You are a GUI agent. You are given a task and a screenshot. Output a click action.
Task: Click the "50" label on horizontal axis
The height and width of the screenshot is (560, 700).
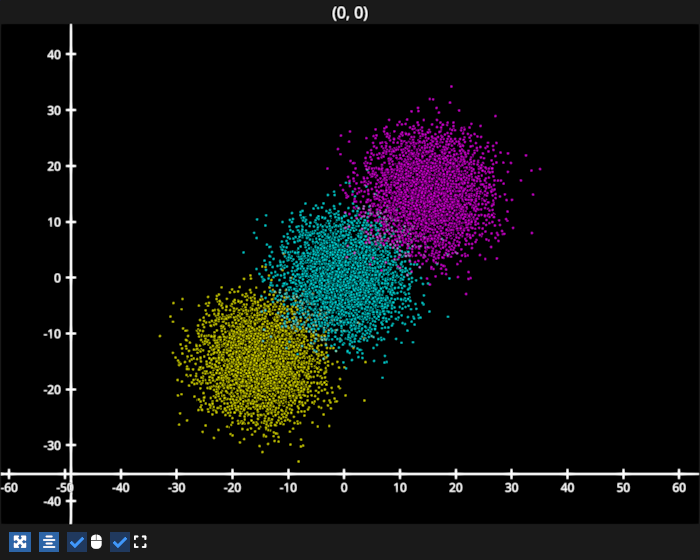pyautogui.click(x=623, y=488)
